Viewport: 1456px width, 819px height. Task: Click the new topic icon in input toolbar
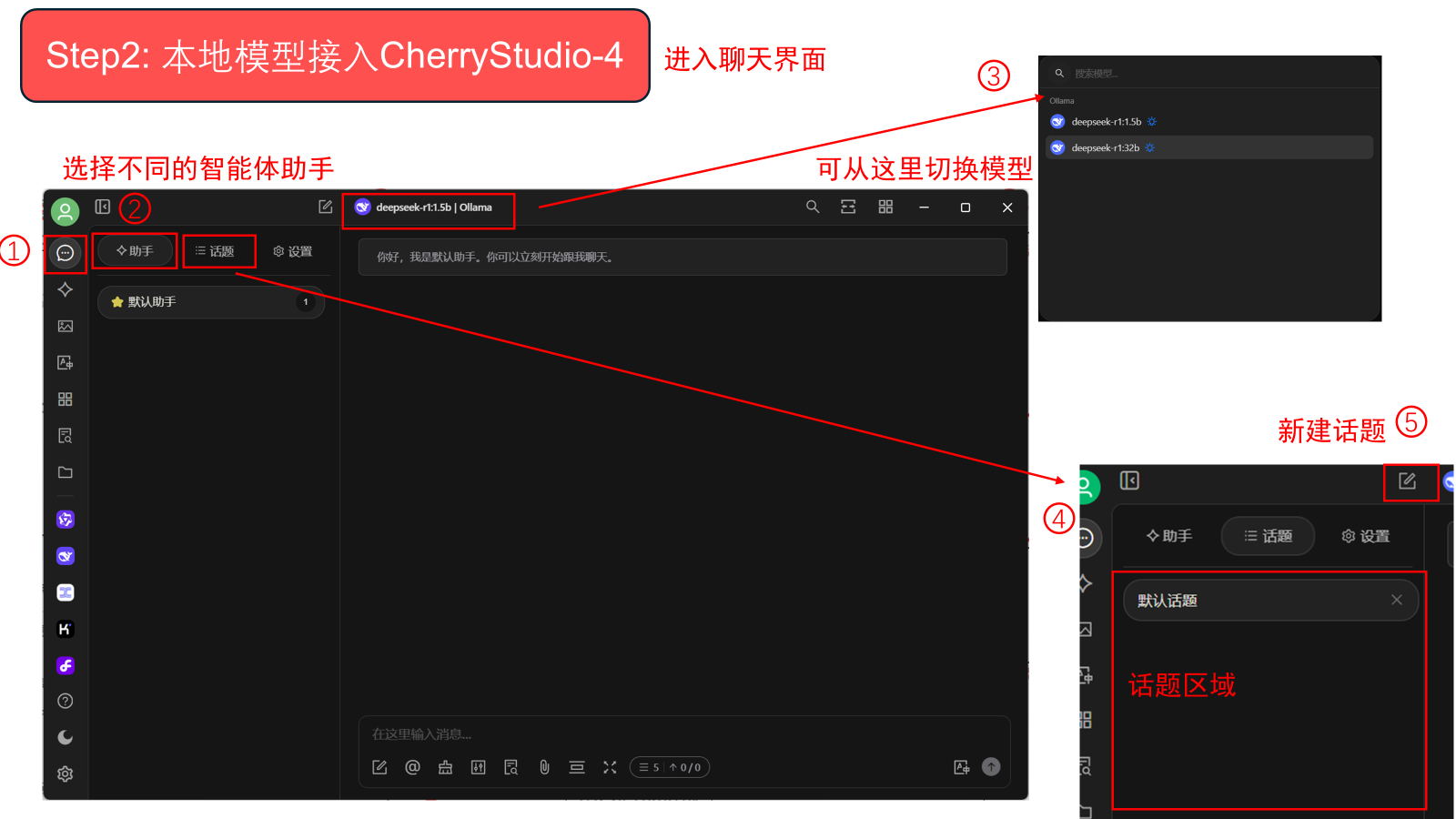point(380,767)
